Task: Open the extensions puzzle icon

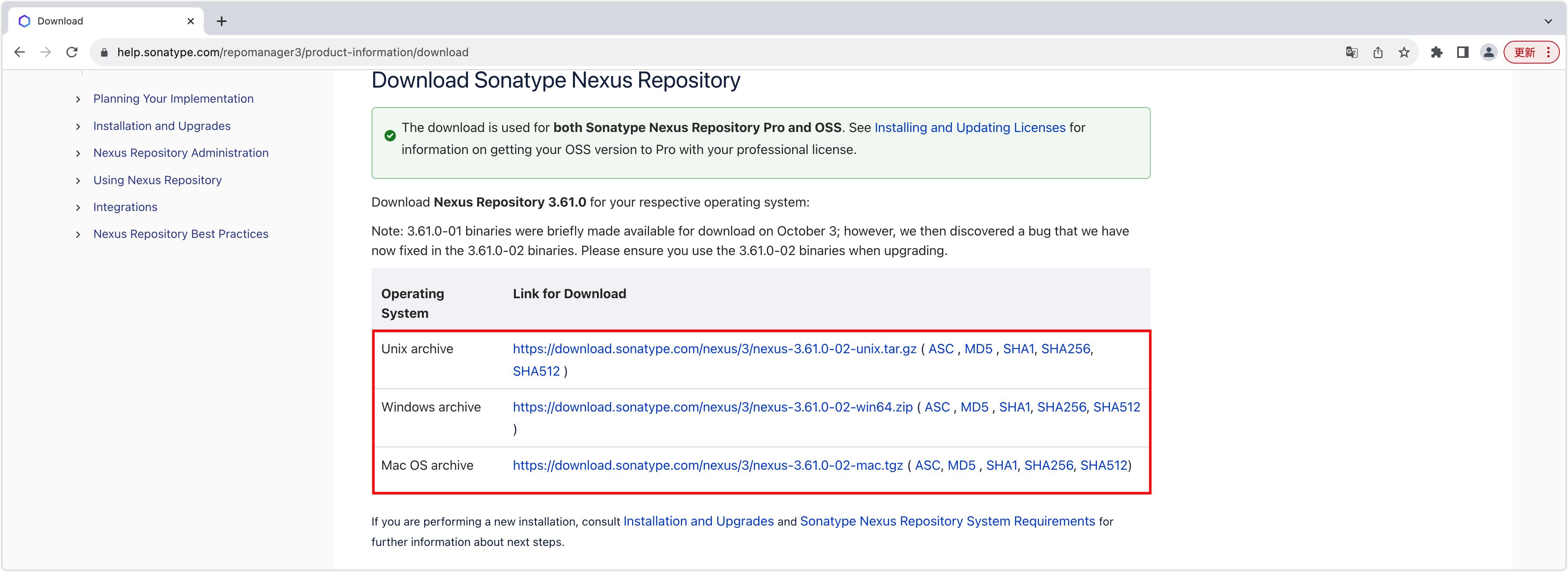Action: (1437, 52)
